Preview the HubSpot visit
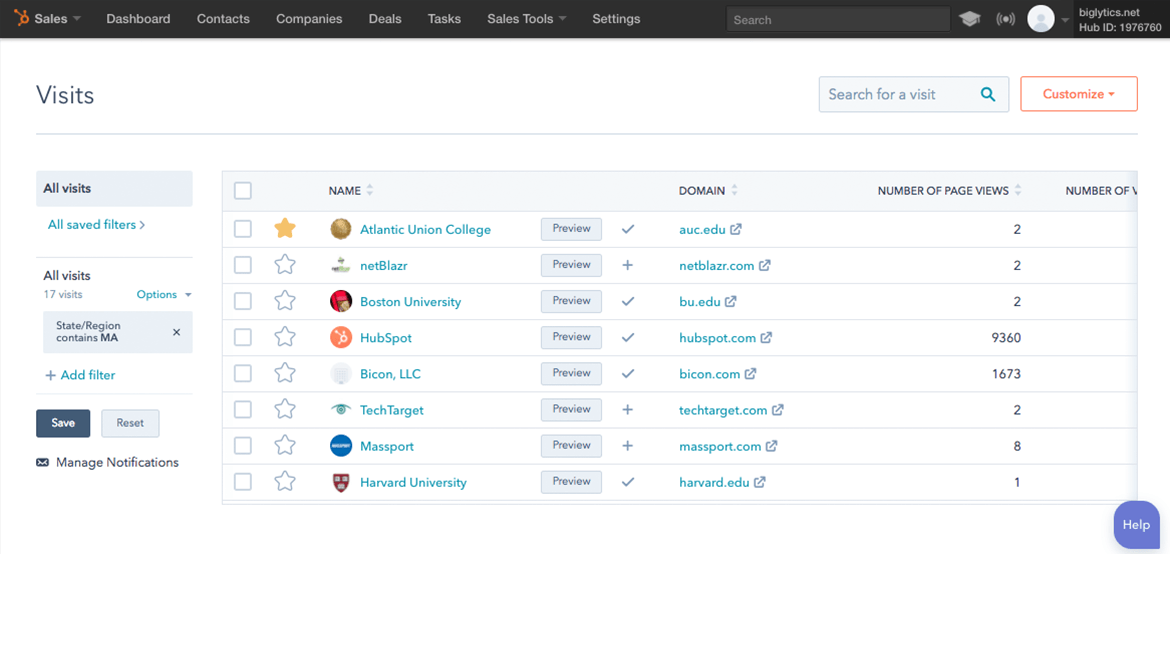Screen dimensions: 1170x658 (x=571, y=337)
